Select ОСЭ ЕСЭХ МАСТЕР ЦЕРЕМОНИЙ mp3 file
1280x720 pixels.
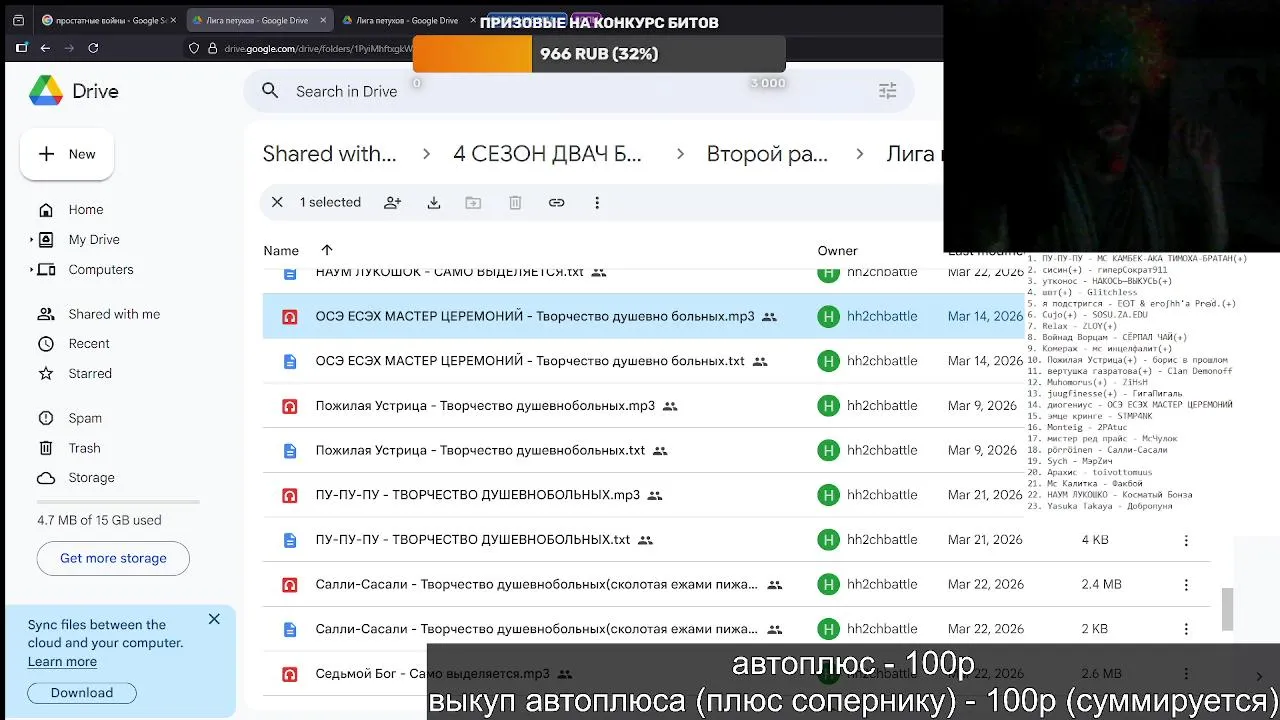tap(535, 317)
